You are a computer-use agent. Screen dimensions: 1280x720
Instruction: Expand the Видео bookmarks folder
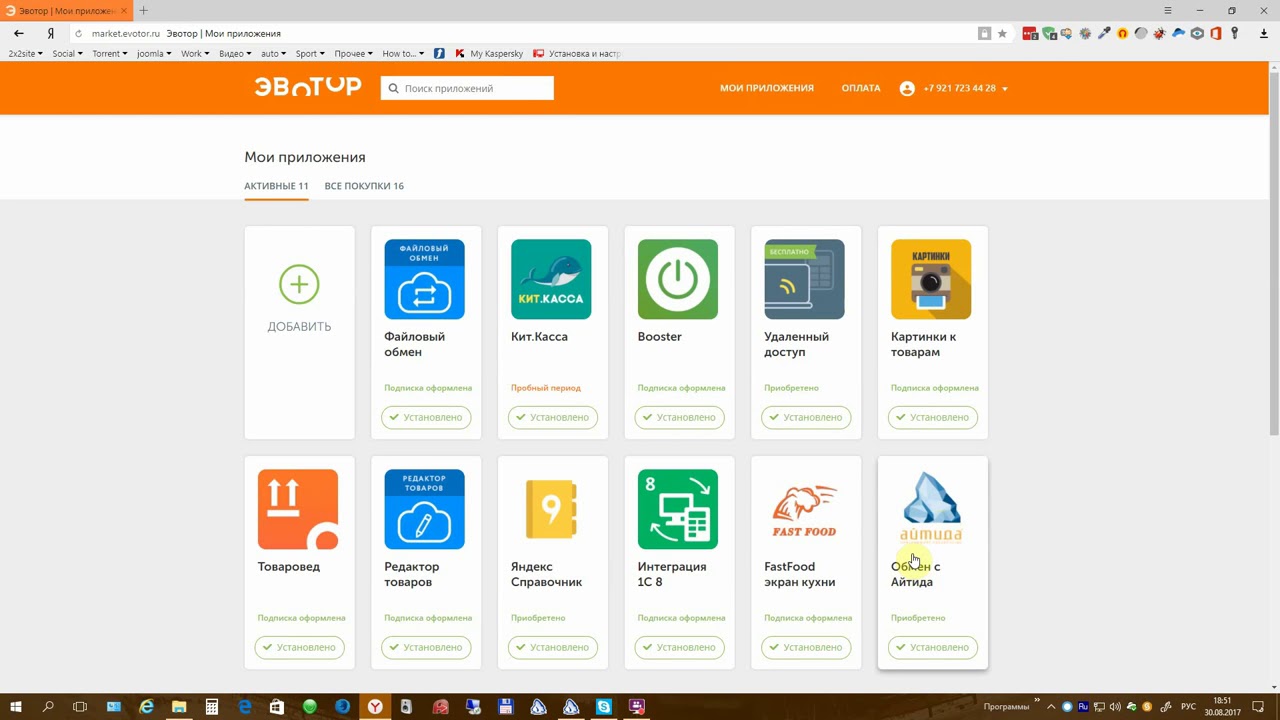click(236, 54)
